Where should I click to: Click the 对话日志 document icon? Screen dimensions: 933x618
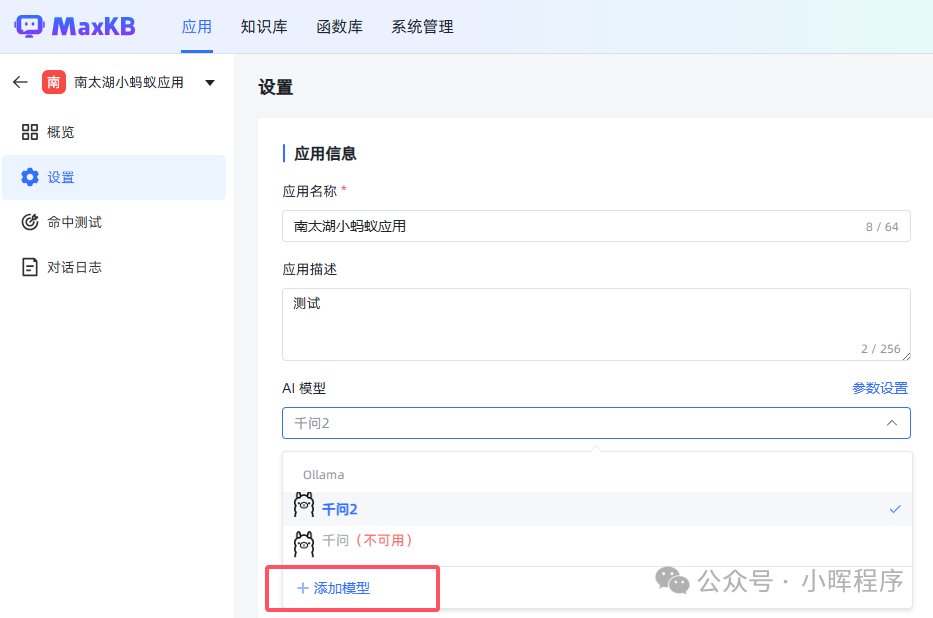(x=30, y=267)
